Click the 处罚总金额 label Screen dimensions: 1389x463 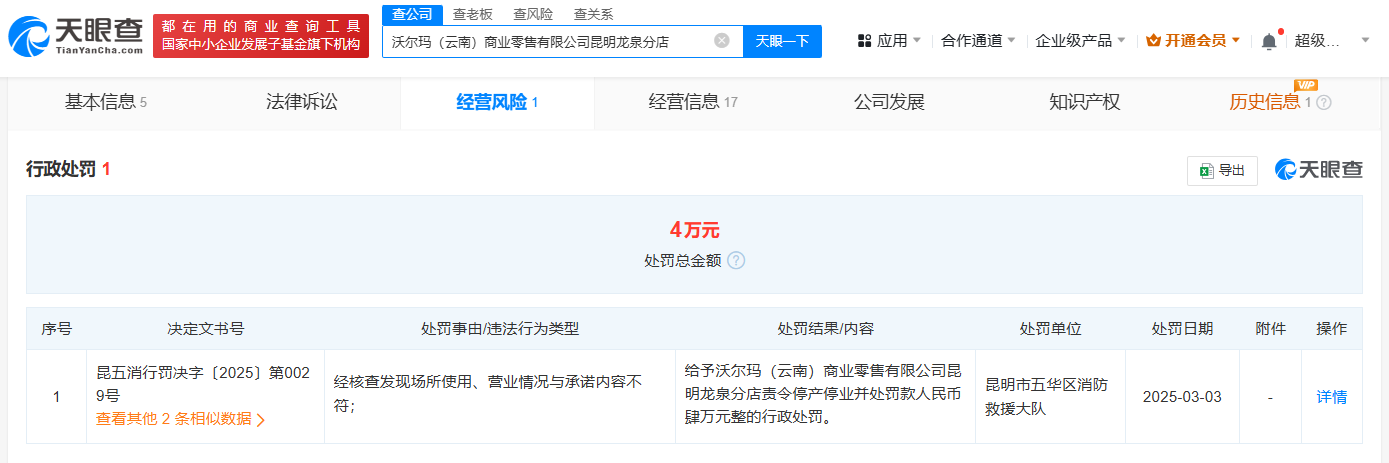point(683,260)
